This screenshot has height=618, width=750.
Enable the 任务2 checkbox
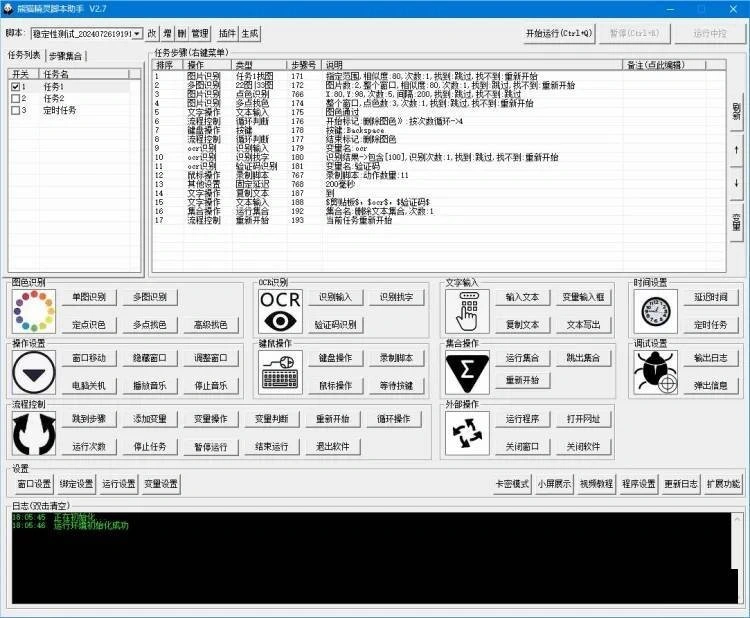pos(15,99)
